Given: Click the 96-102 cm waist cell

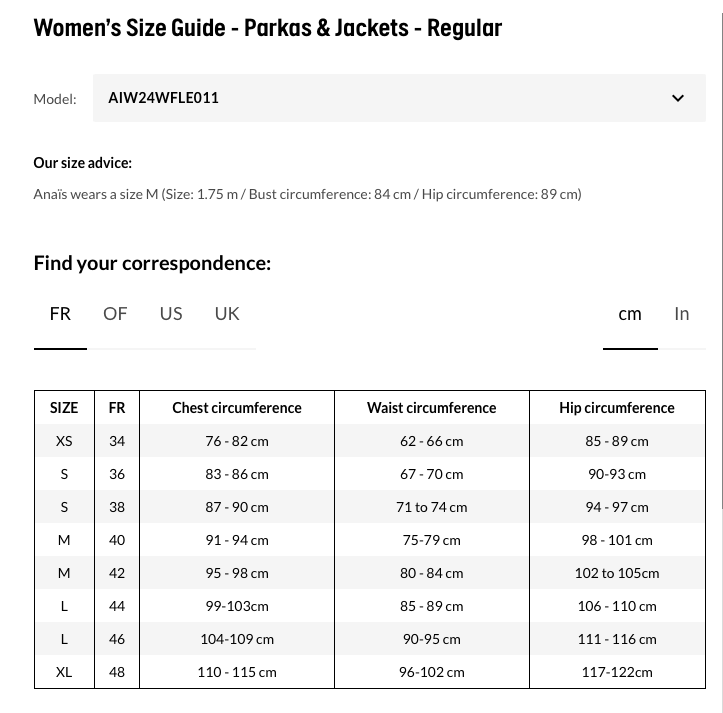Looking at the screenshot, I should 432,672.
